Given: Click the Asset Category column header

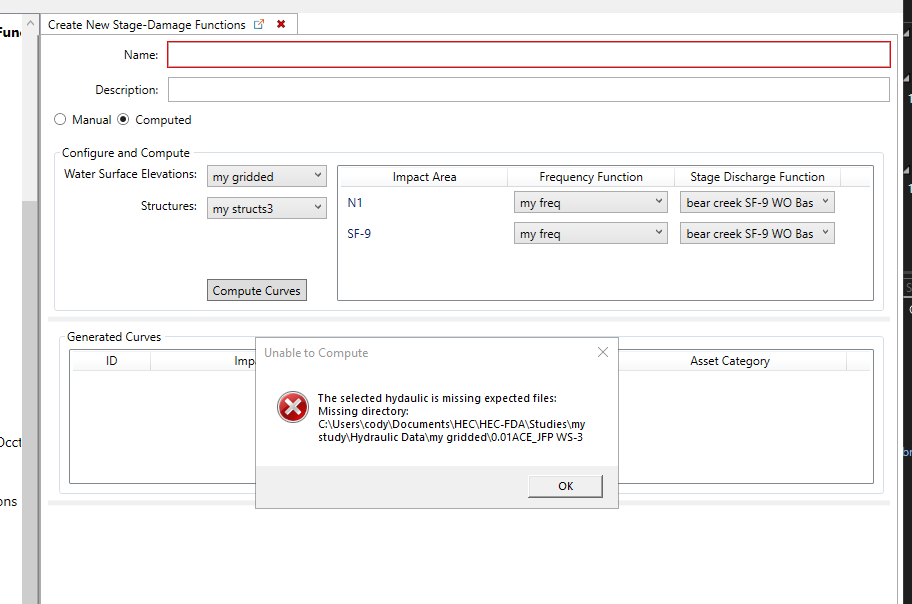Looking at the screenshot, I should (x=730, y=361).
